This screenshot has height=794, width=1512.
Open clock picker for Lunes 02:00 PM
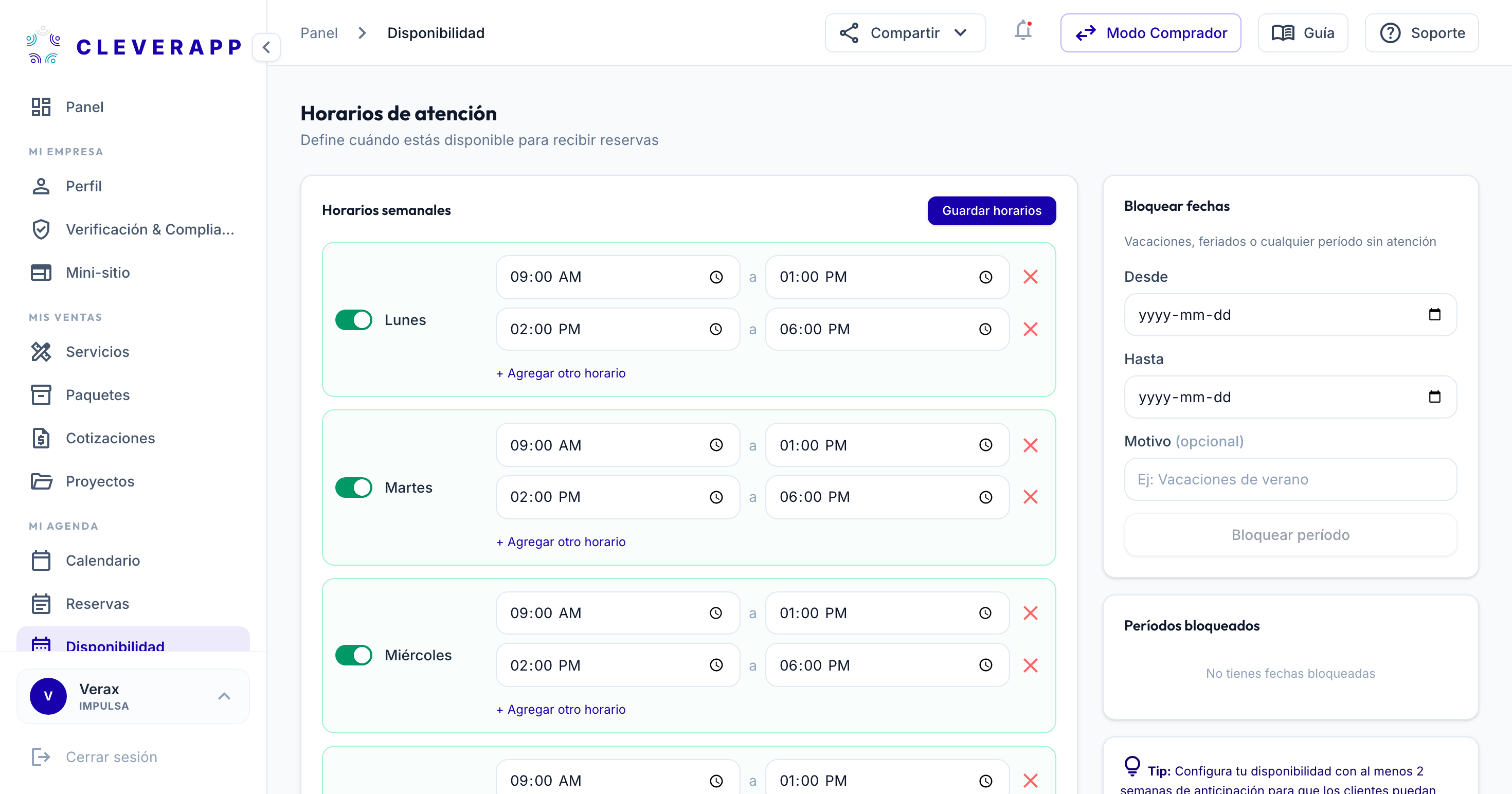[716, 329]
